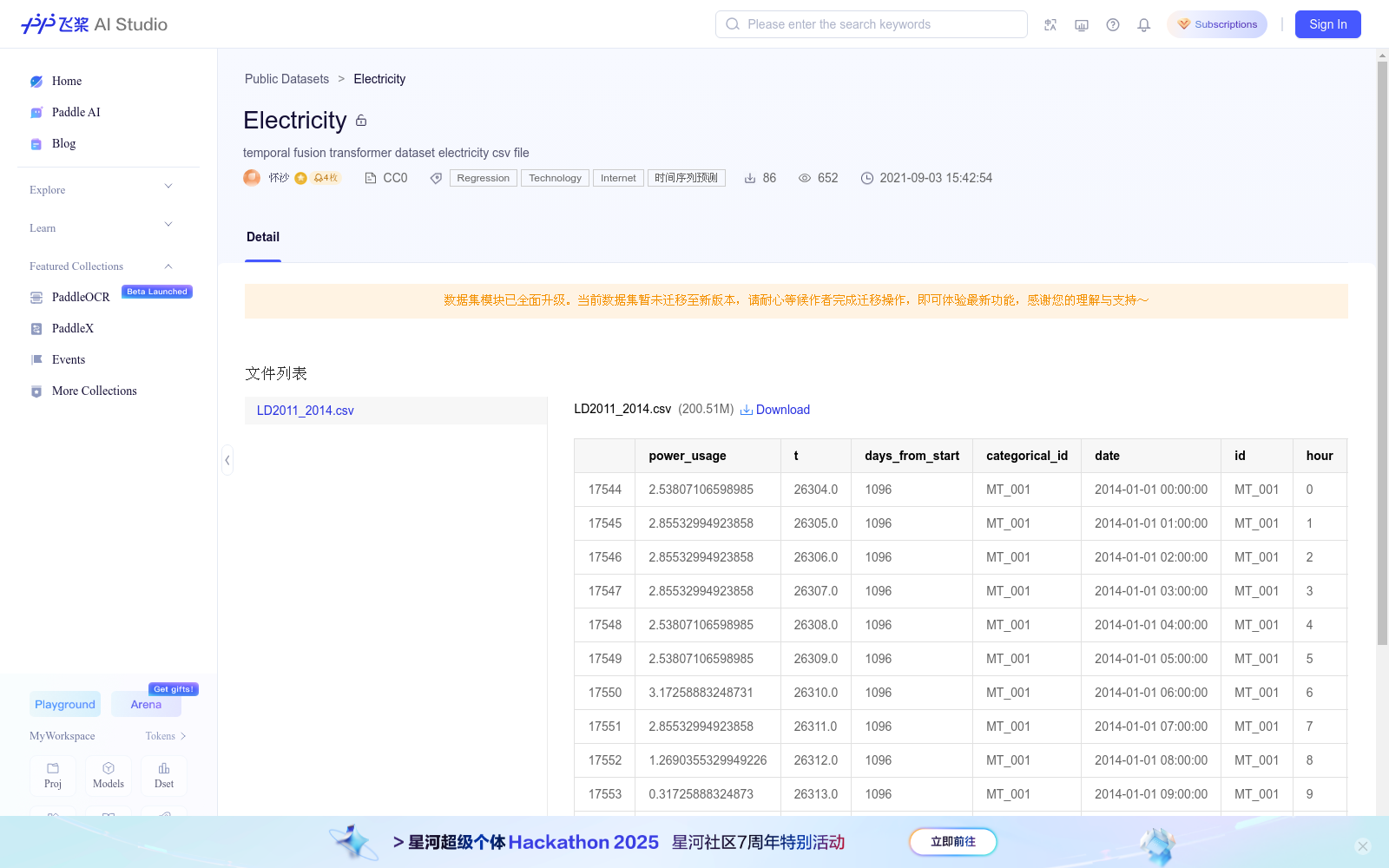Click the page vertical scrollbar
Screen dimensions: 1389x868
1382,354
